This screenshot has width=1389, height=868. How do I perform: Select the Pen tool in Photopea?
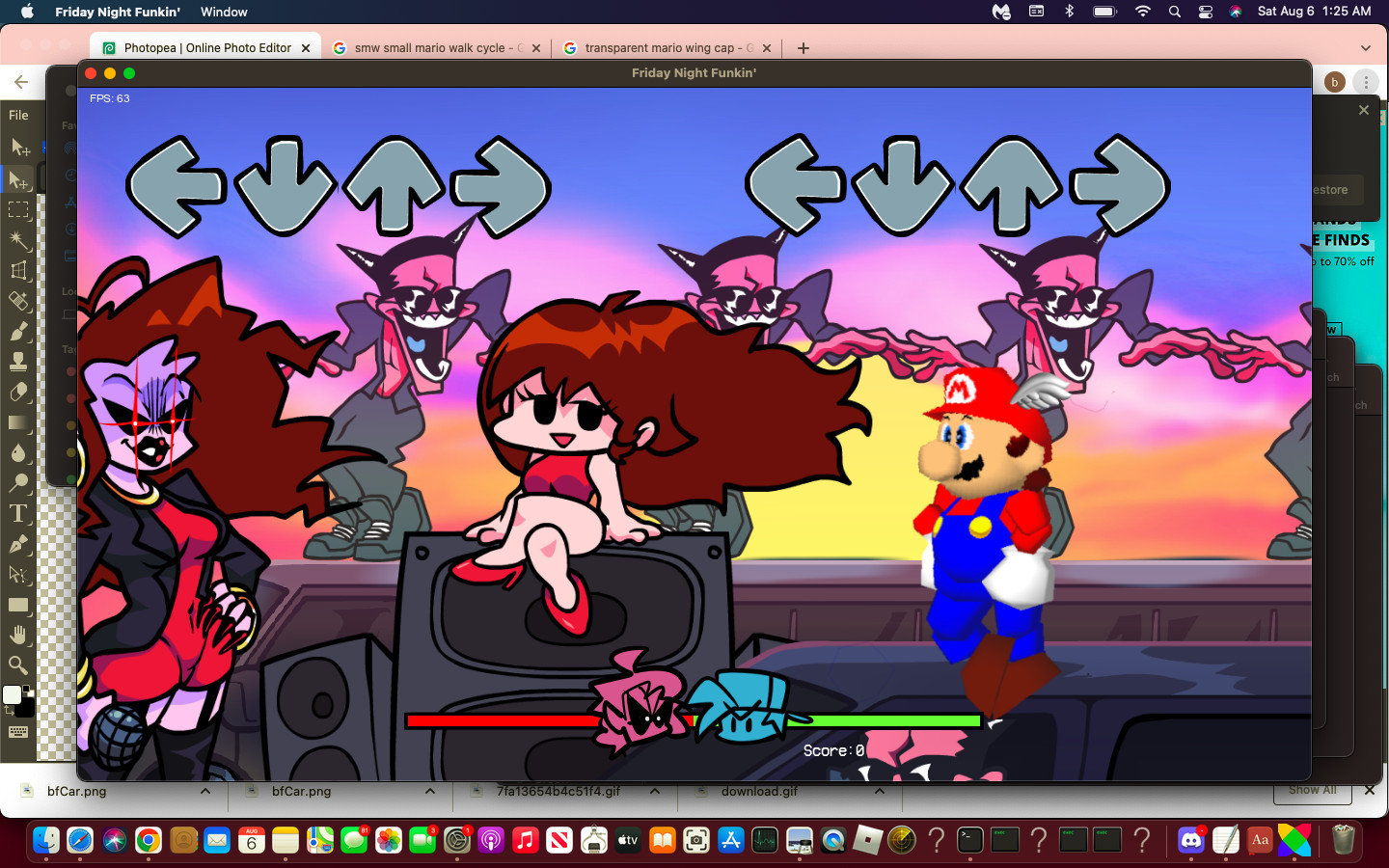pyautogui.click(x=19, y=544)
